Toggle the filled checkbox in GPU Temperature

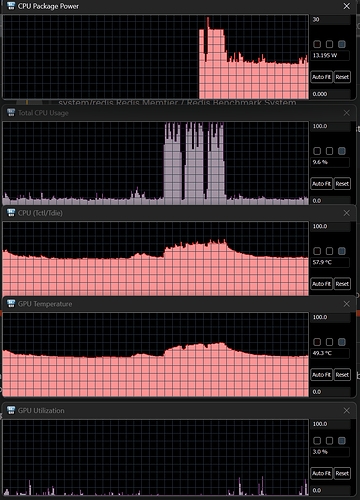pos(342,342)
